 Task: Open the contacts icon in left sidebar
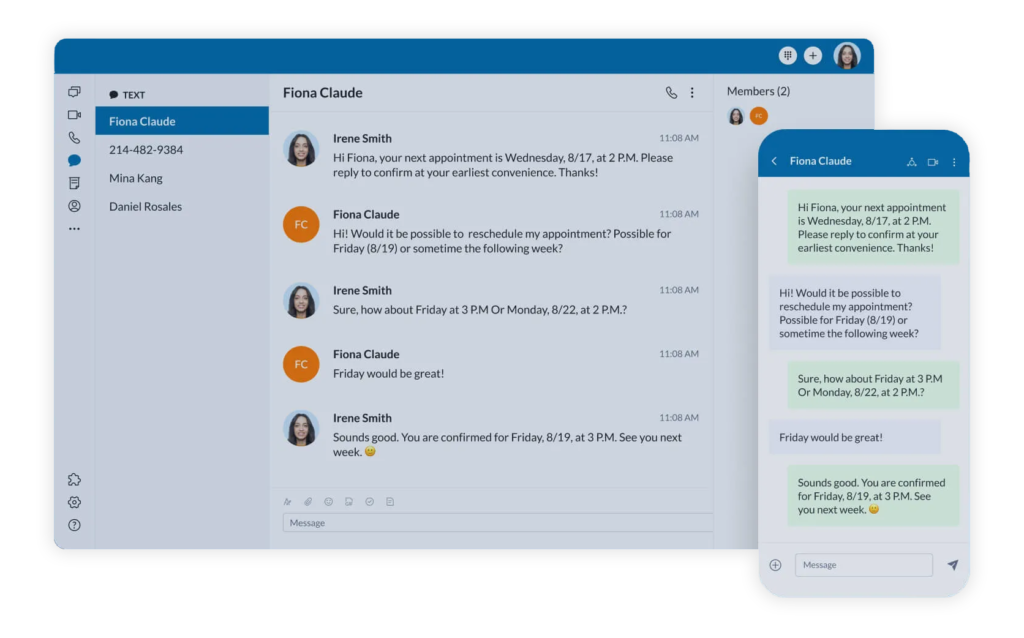[74, 206]
